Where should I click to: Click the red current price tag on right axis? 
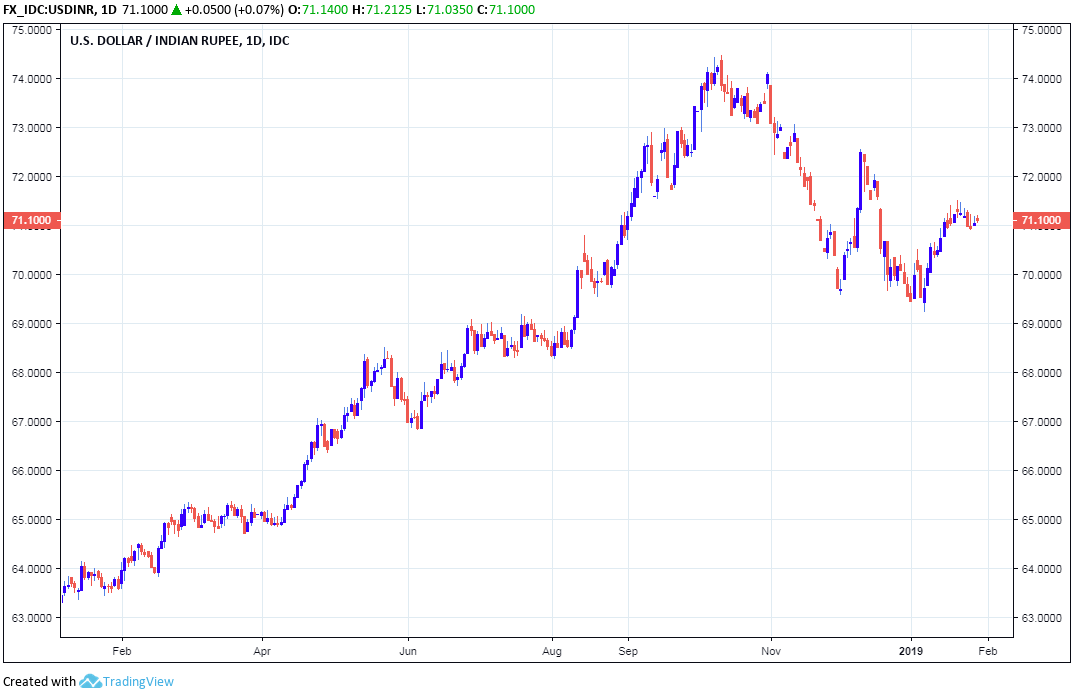[1042, 220]
